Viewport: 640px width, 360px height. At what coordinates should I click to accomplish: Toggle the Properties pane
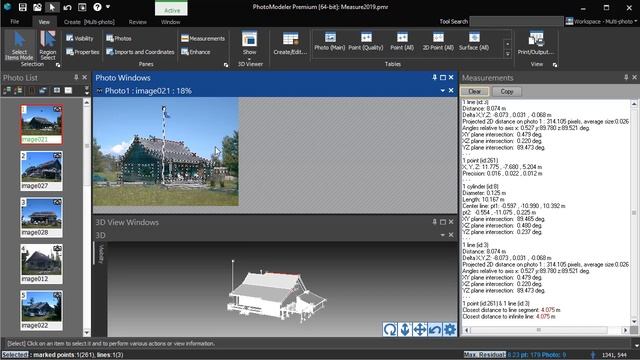point(83,52)
